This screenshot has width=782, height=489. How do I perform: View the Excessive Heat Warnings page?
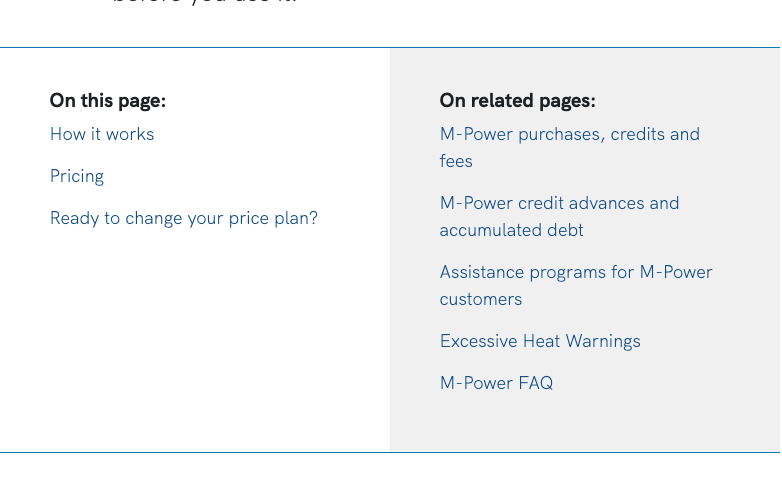[540, 341]
